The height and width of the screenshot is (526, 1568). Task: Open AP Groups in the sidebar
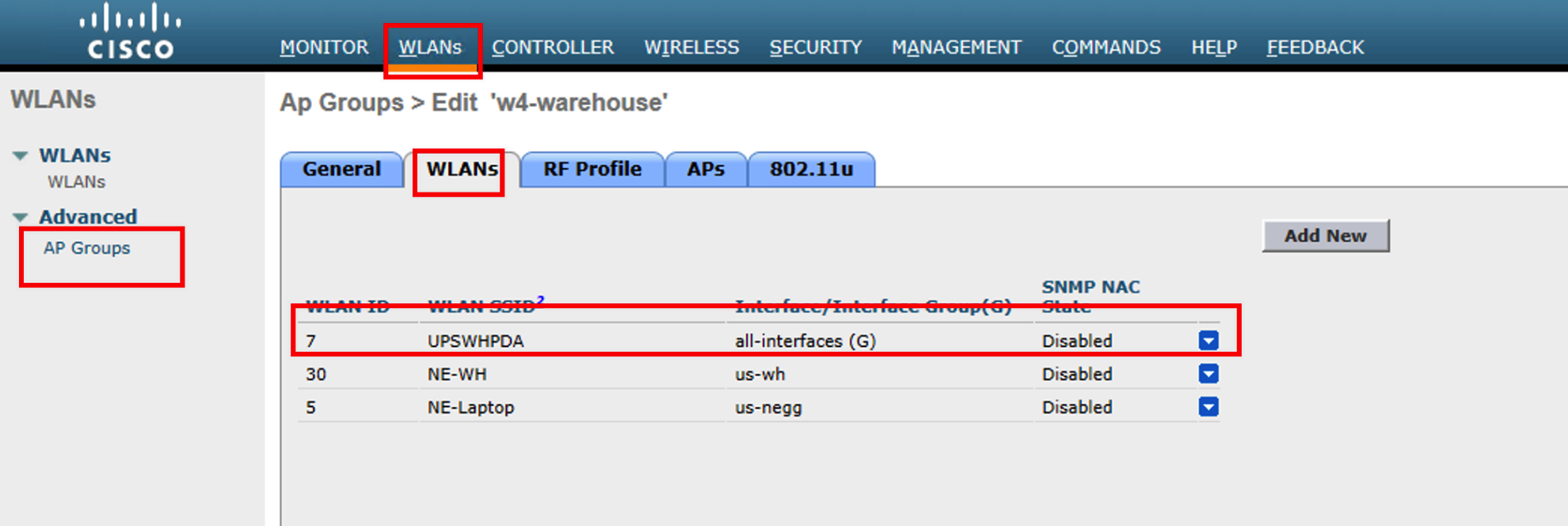coord(87,249)
